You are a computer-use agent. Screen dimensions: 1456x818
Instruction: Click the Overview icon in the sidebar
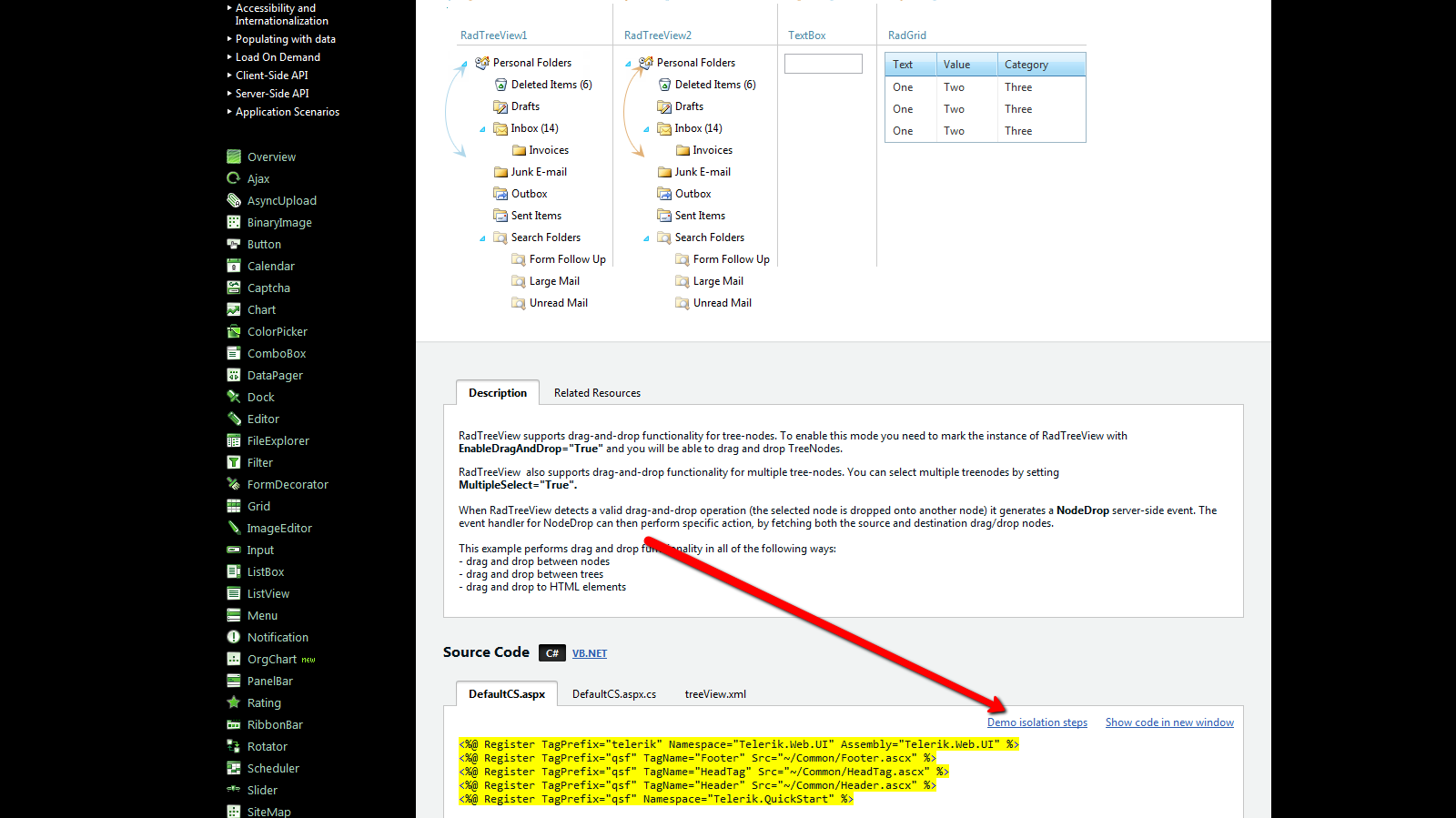click(x=234, y=157)
